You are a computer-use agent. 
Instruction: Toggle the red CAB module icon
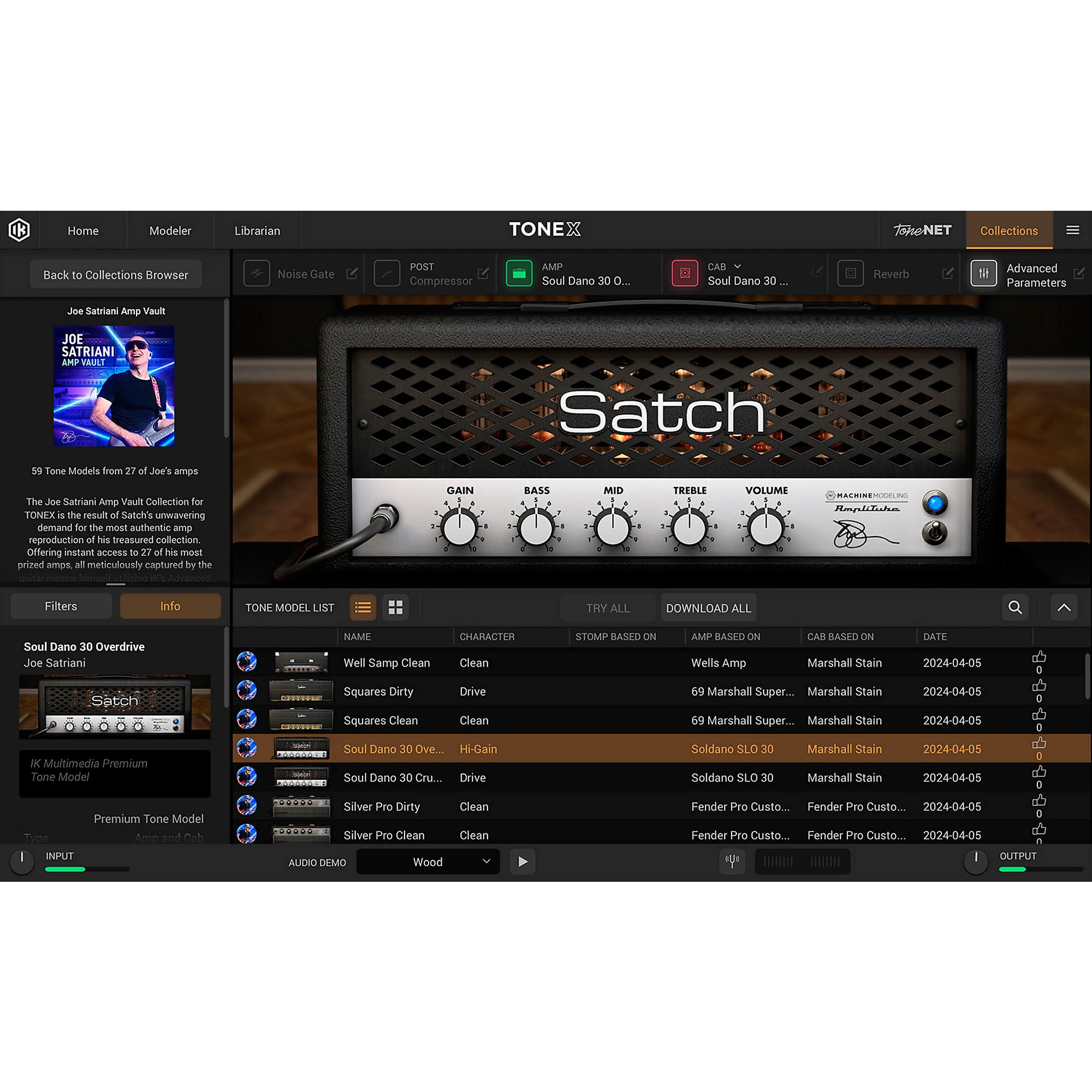click(685, 274)
